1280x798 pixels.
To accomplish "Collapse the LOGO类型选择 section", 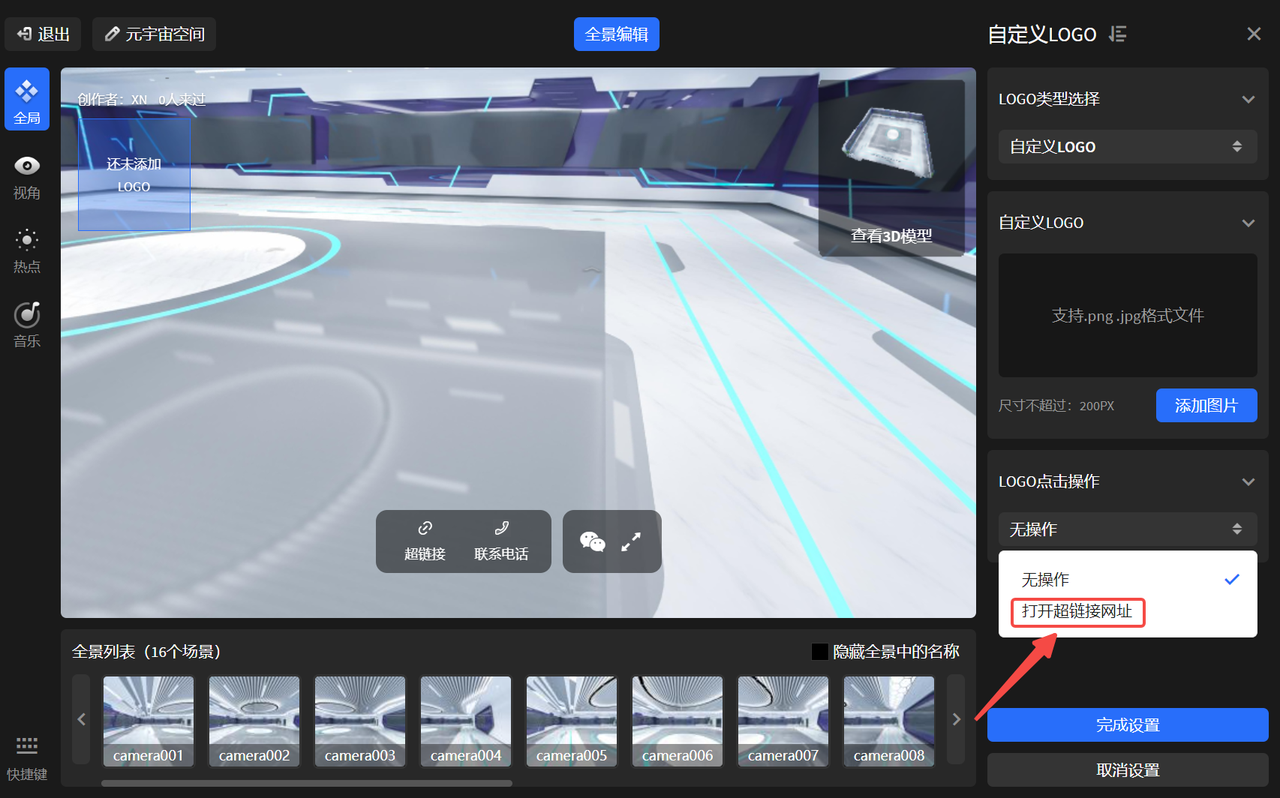I will 1247,99.
